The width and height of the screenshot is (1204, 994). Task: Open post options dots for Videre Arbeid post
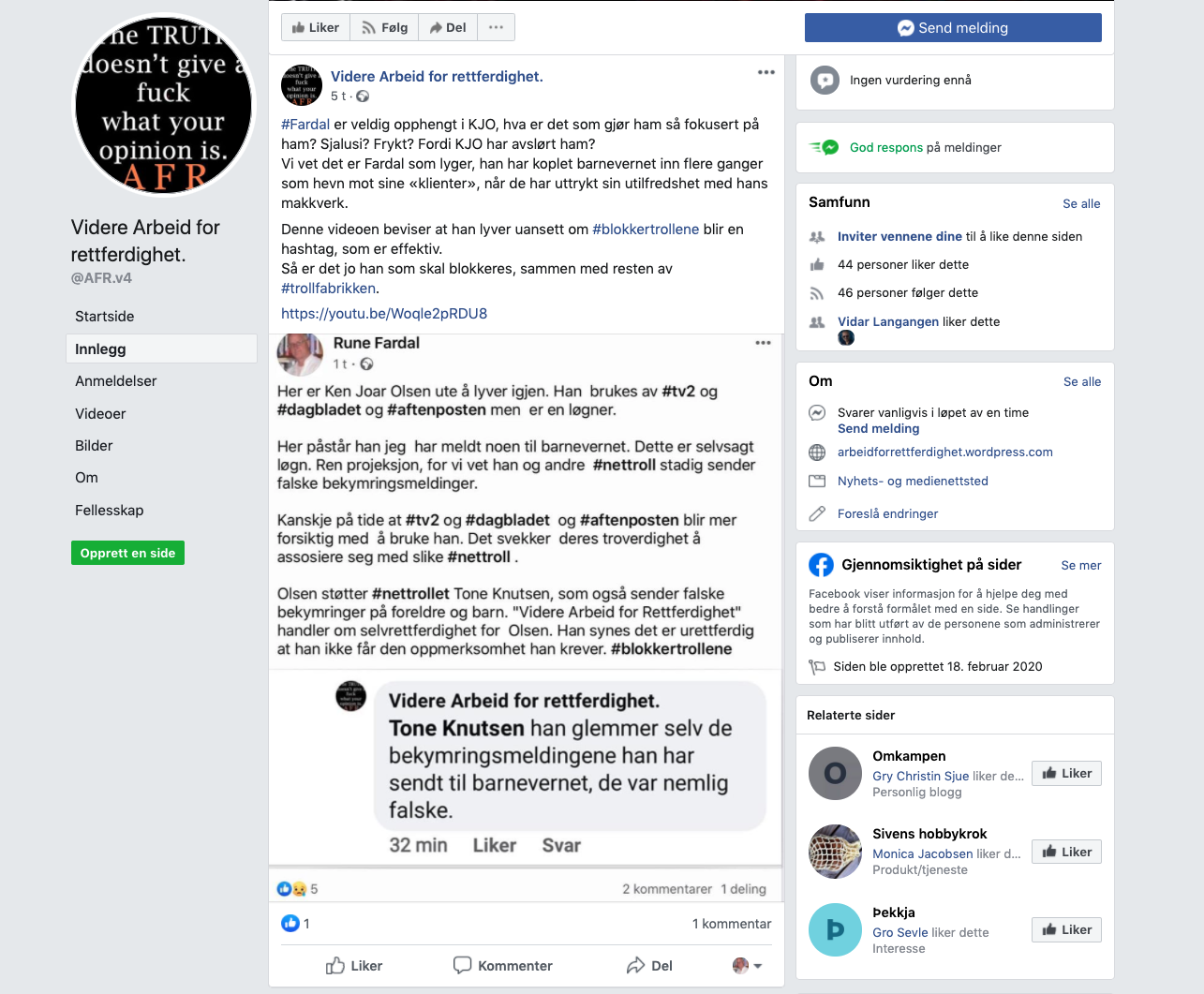pyautogui.click(x=766, y=72)
